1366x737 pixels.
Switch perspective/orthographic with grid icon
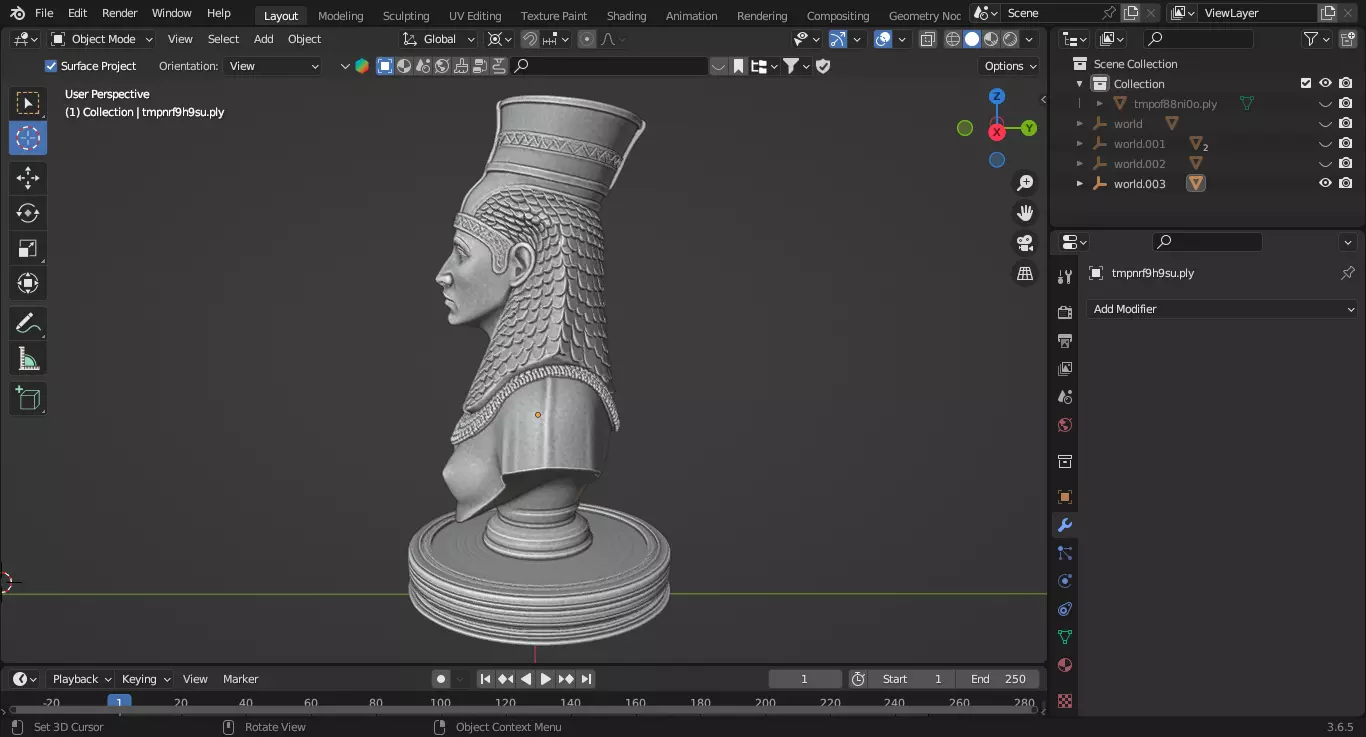click(1025, 273)
